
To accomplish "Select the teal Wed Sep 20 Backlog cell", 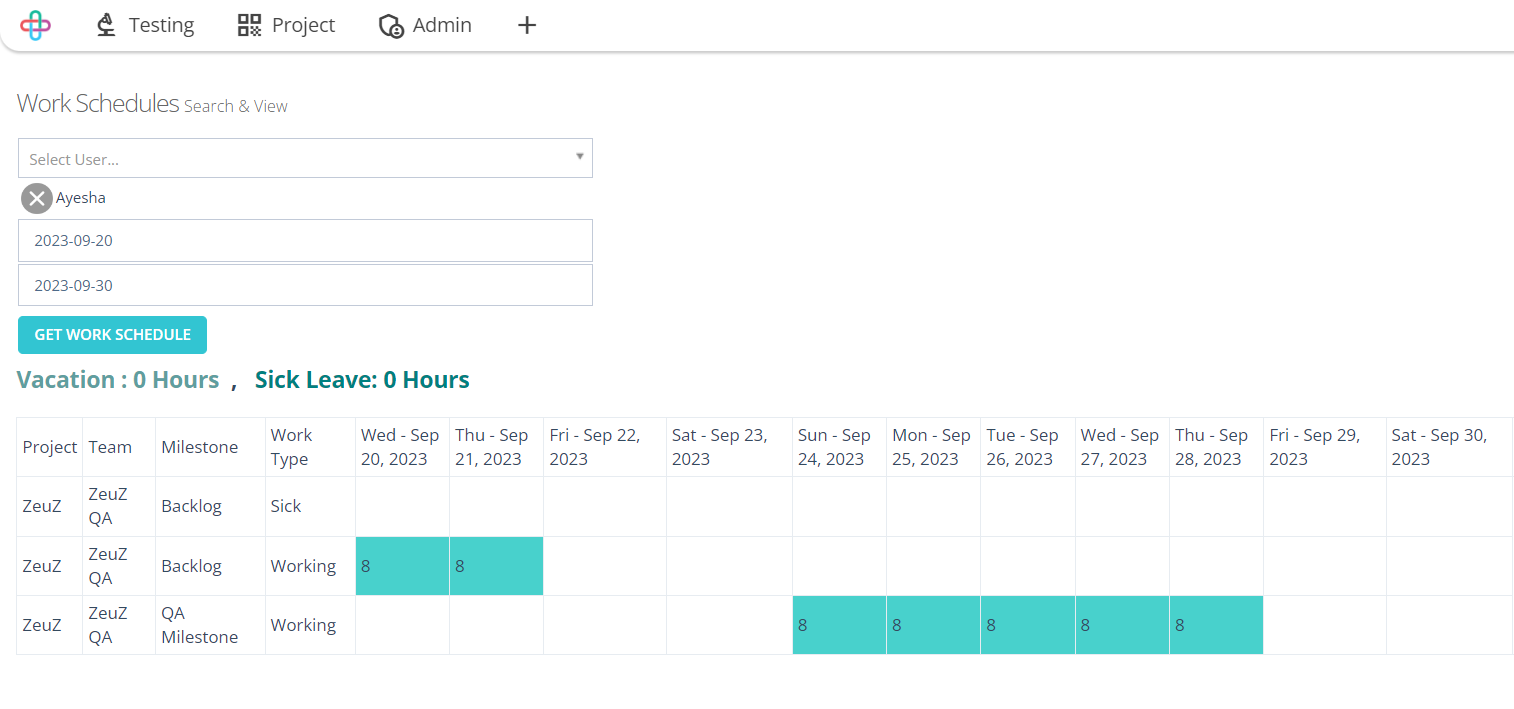I will click(402, 566).
